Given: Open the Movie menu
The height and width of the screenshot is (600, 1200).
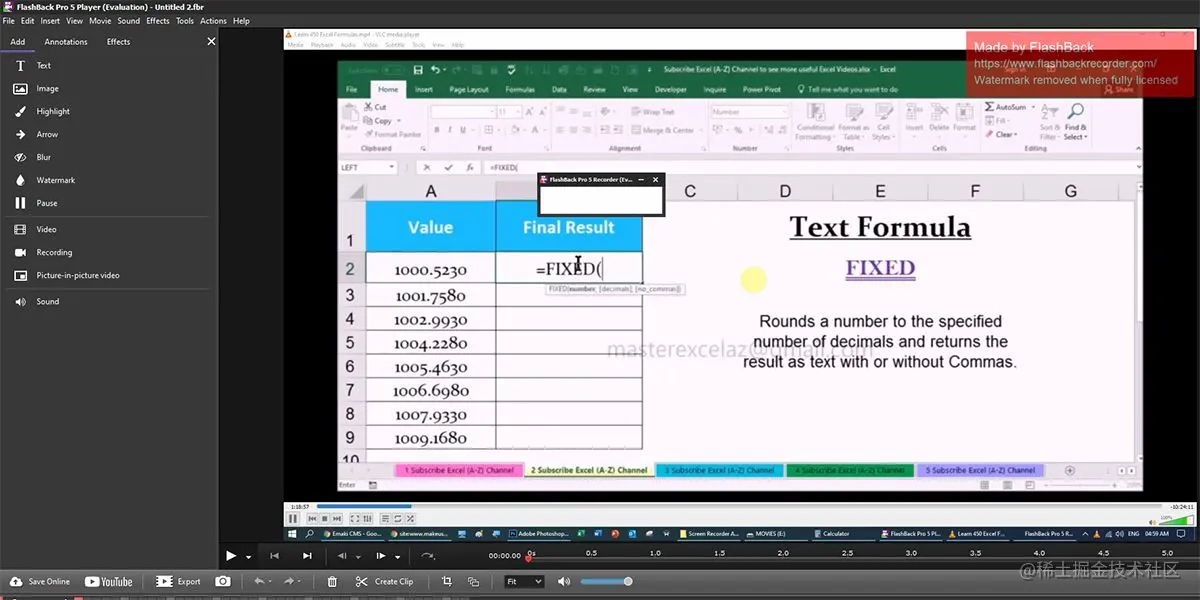Looking at the screenshot, I should tap(100, 21).
